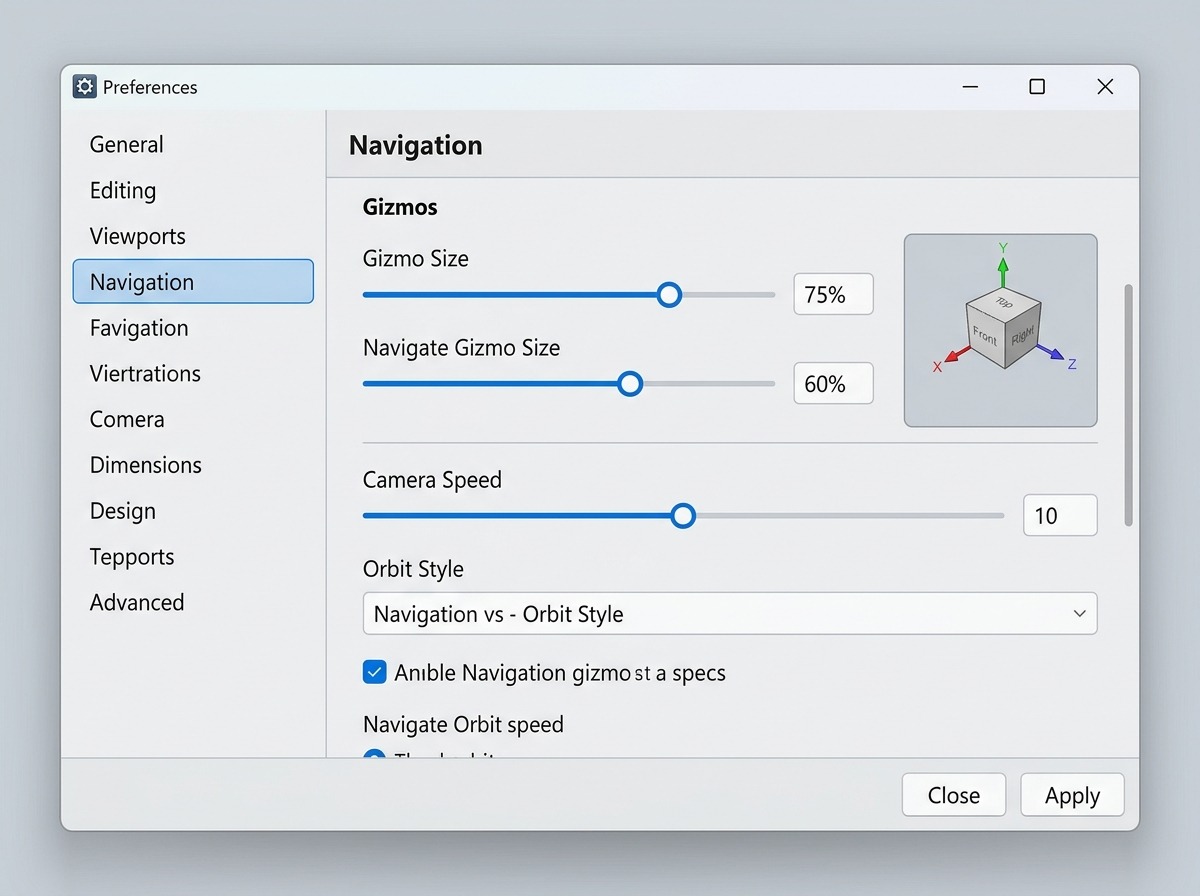This screenshot has width=1200, height=896.
Task: Click the Top face of the gizmo cube
Action: click(1003, 303)
